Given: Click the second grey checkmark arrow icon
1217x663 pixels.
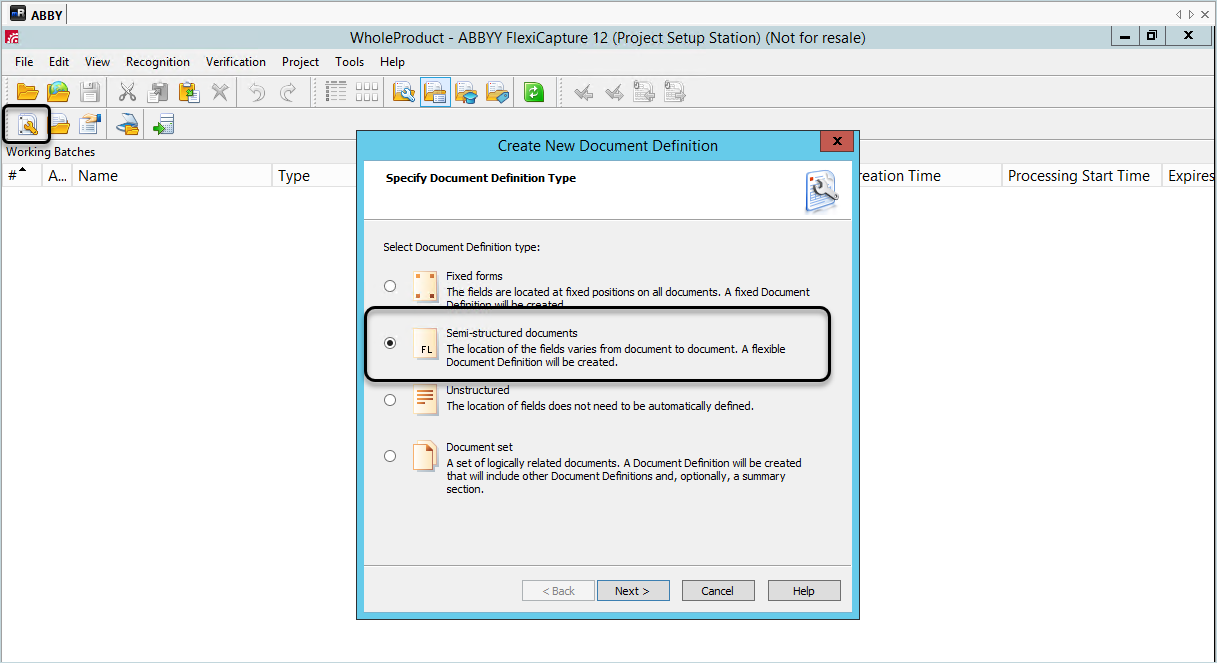Looking at the screenshot, I should coord(614,93).
